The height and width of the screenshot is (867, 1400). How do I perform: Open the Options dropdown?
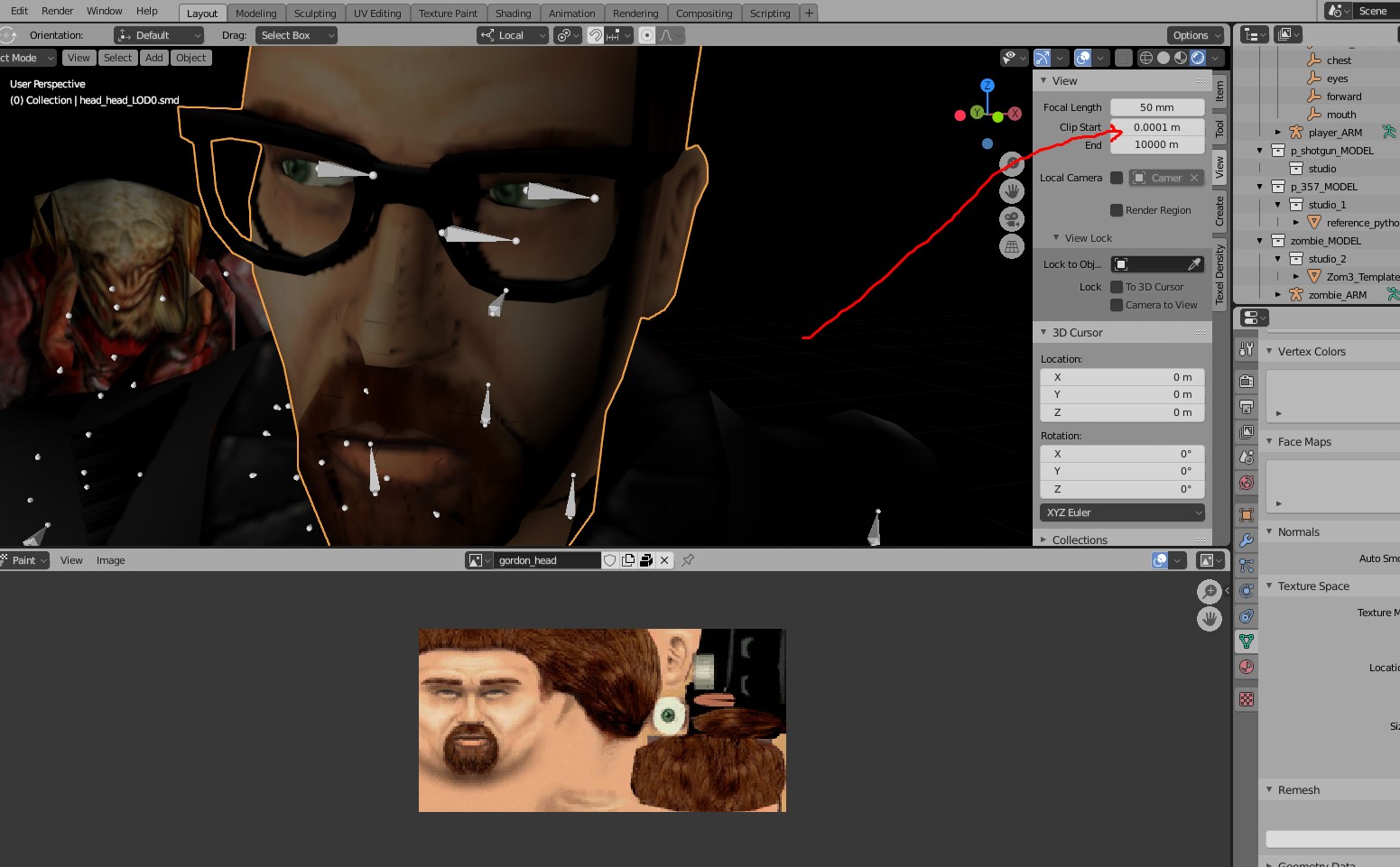click(x=1196, y=35)
